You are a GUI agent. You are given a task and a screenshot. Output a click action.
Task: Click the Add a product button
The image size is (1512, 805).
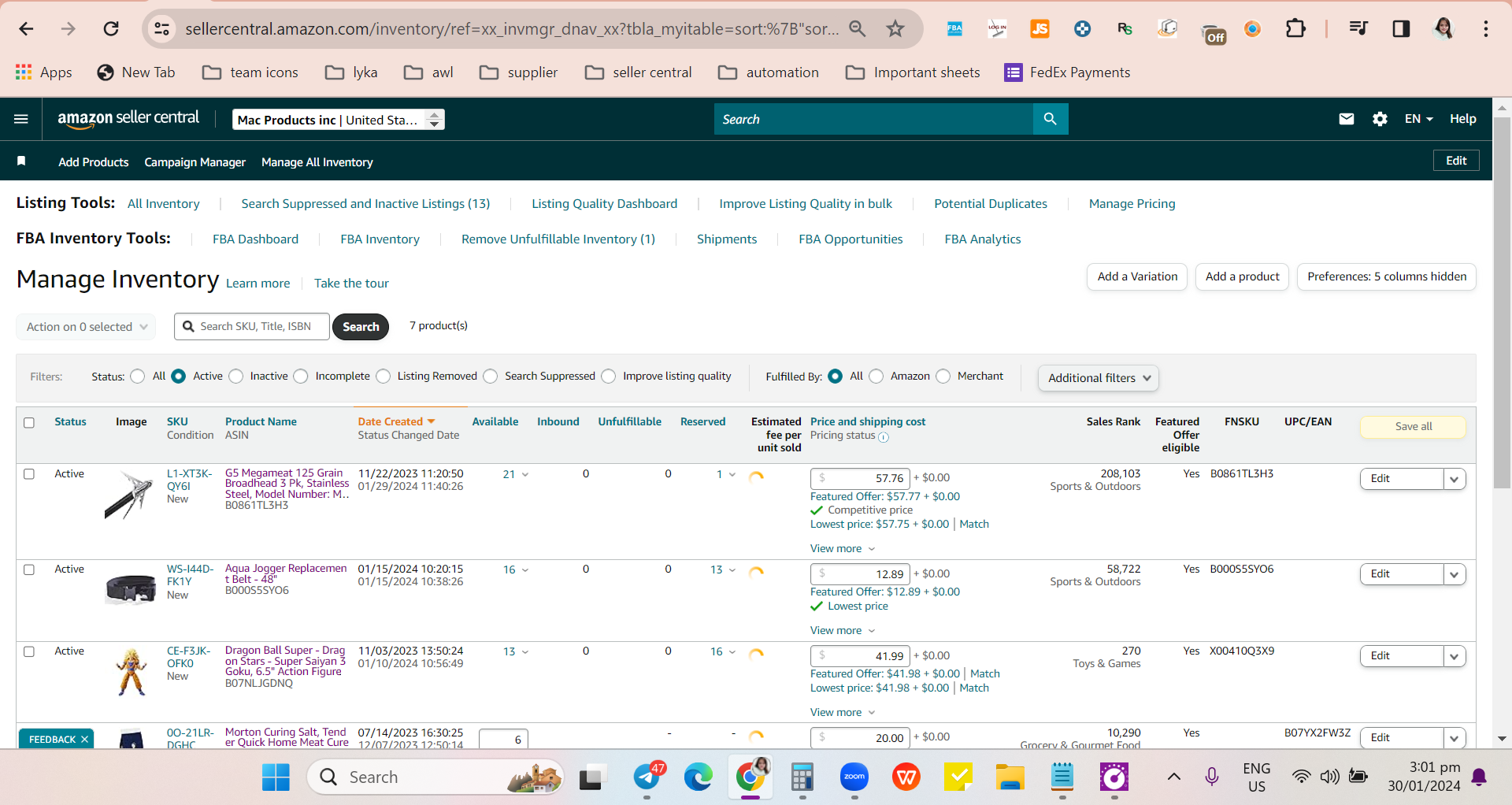pos(1242,276)
